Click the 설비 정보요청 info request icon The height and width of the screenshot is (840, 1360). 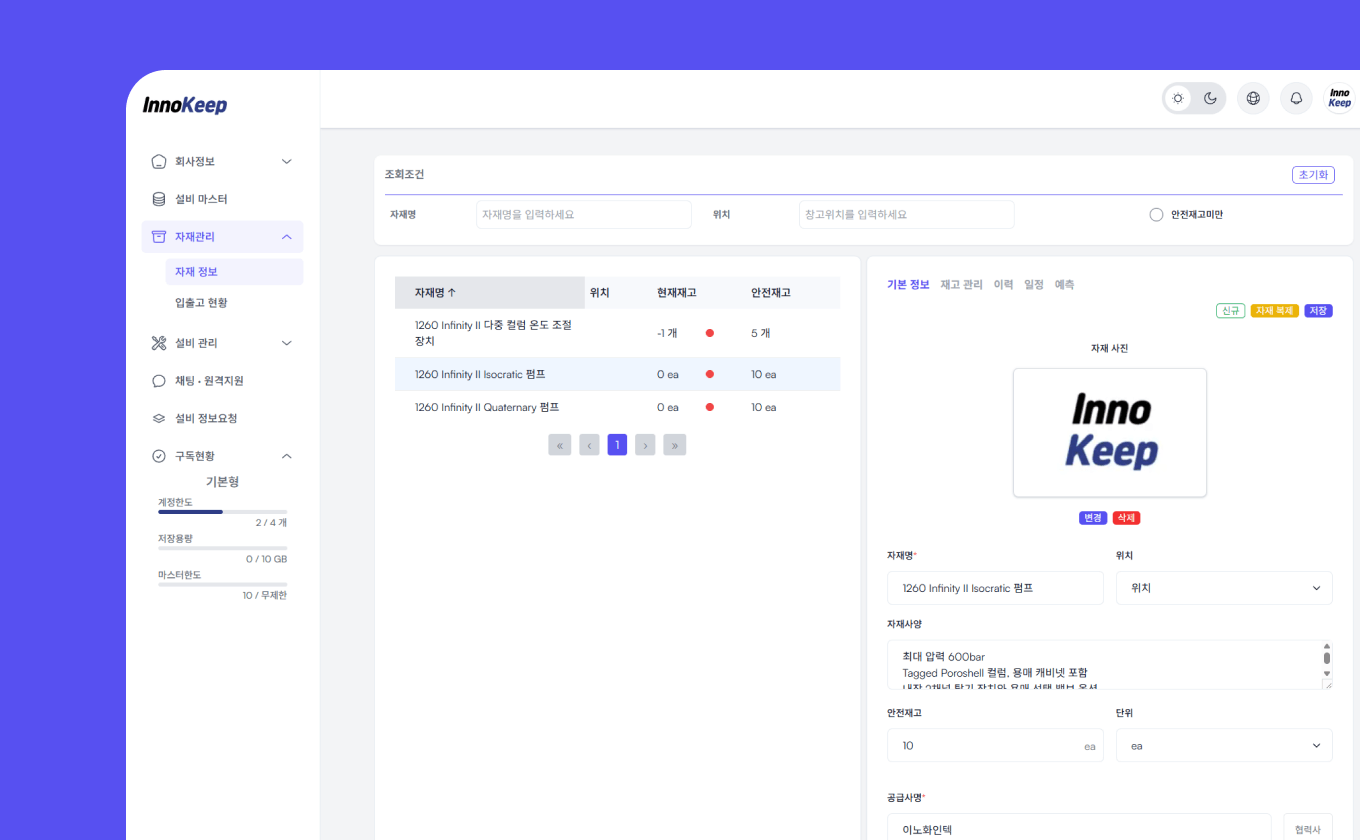[x=159, y=418]
